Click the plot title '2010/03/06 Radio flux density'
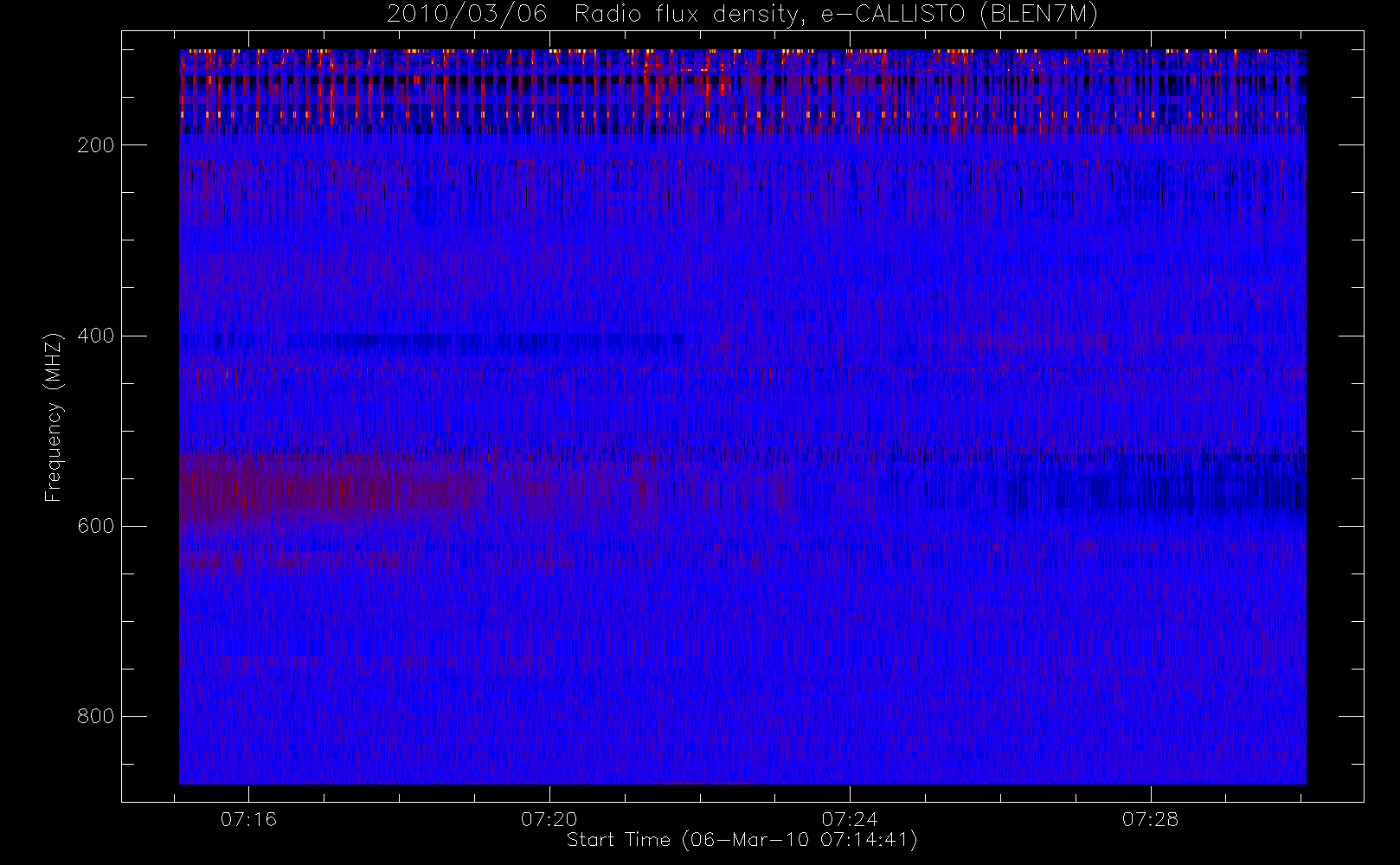Viewport: 1400px width, 865px height. (742, 15)
